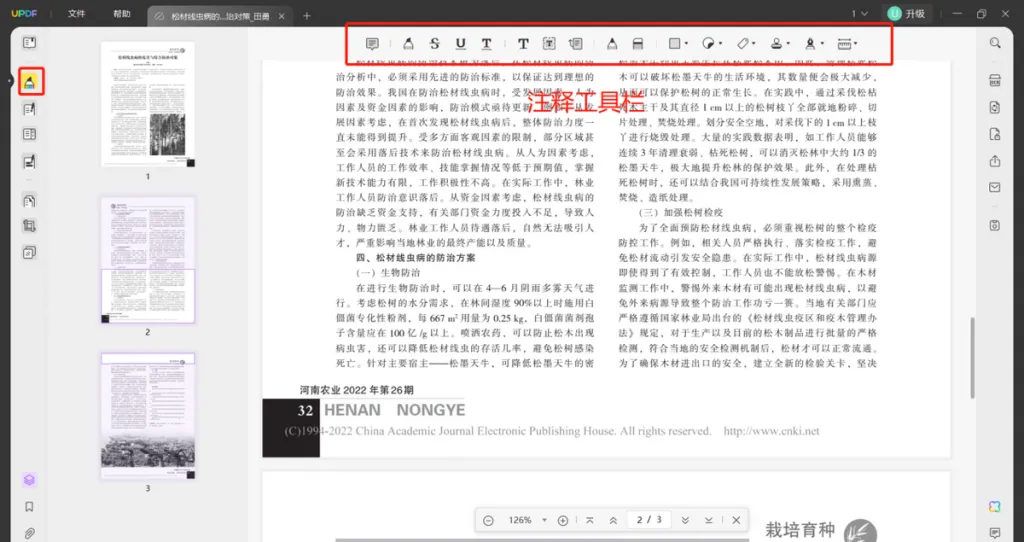This screenshot has height=542, width=1024.
Task: Click the 升级 upgrade button
Action: tap(908, 14)
